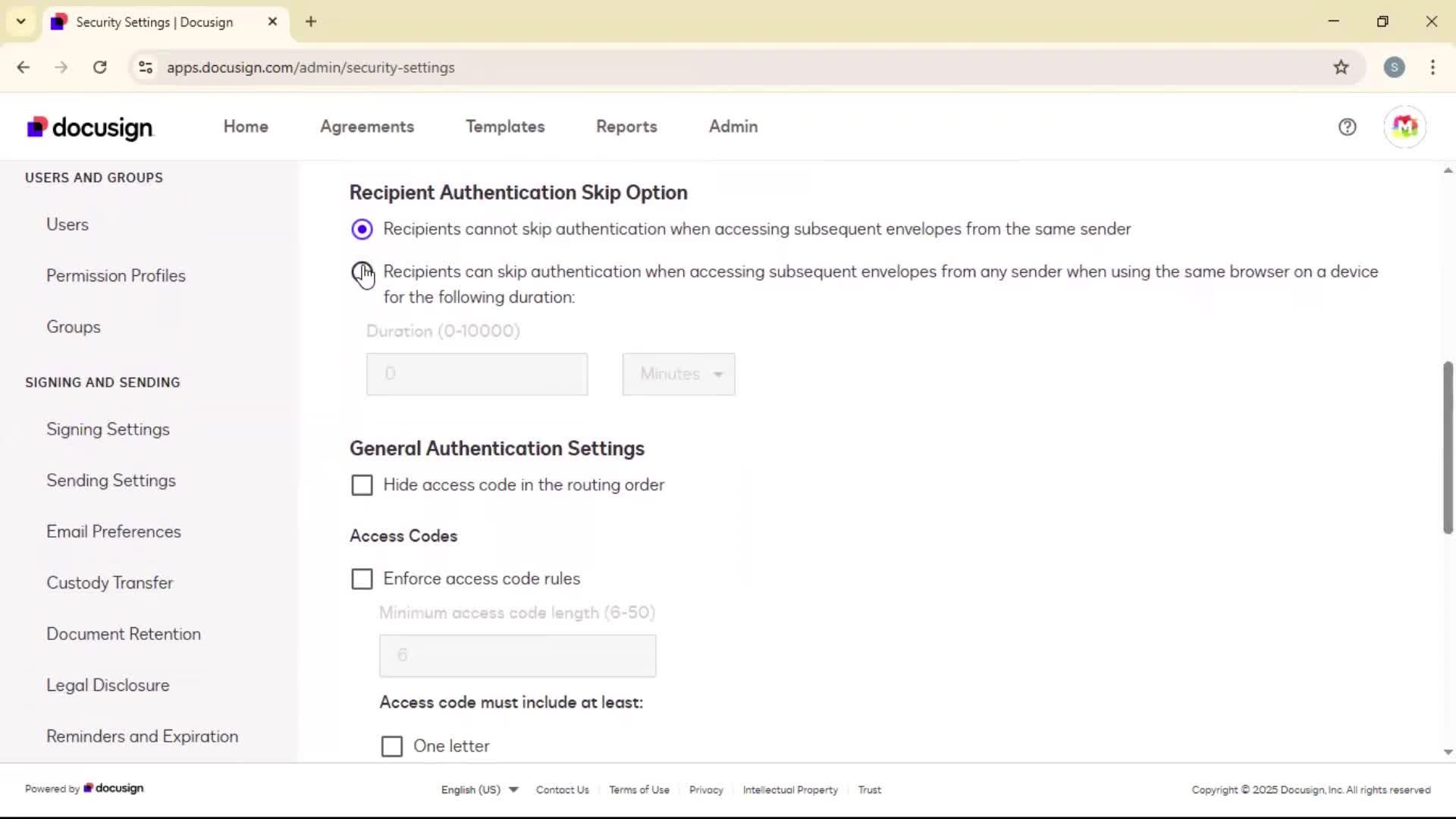Open a new browser tab
Viewport: 1456px width, 819px height.
311,22
